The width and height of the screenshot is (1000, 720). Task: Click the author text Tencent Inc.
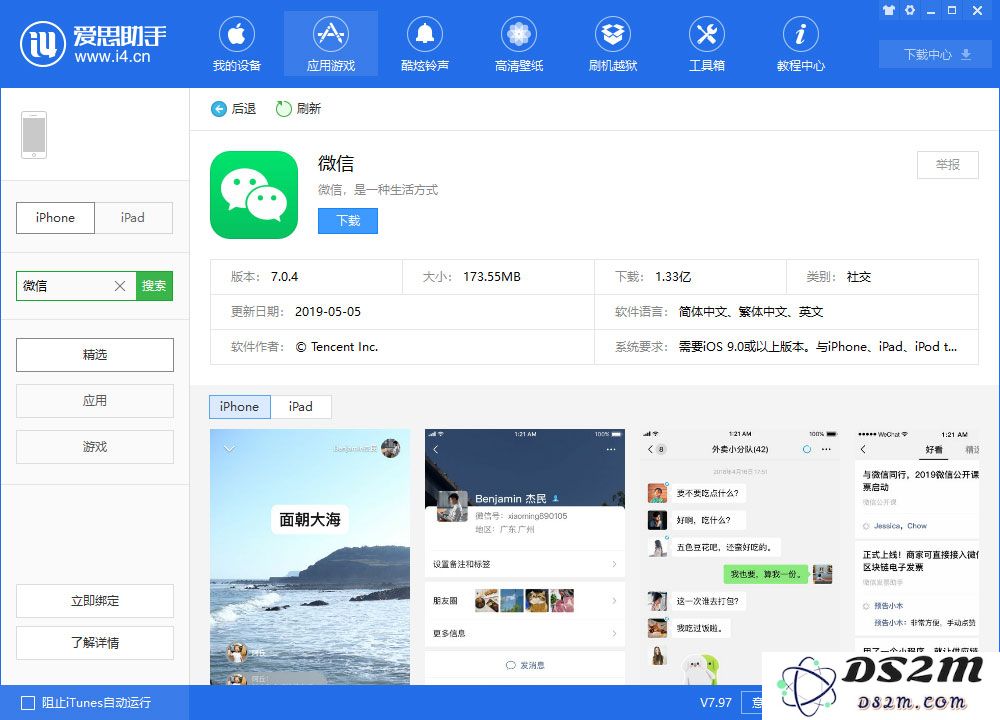pos(337,347)
